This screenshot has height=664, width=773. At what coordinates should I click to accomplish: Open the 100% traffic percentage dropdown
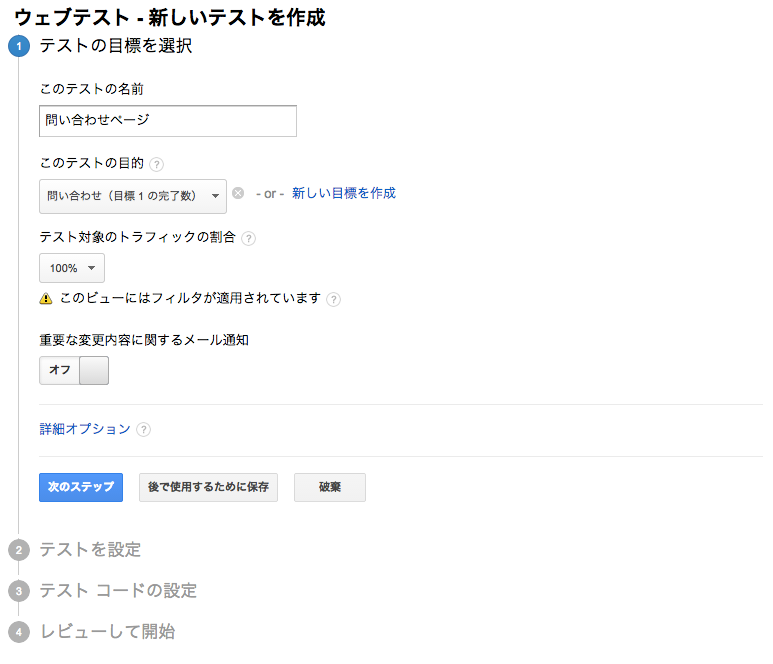(72, 268)
